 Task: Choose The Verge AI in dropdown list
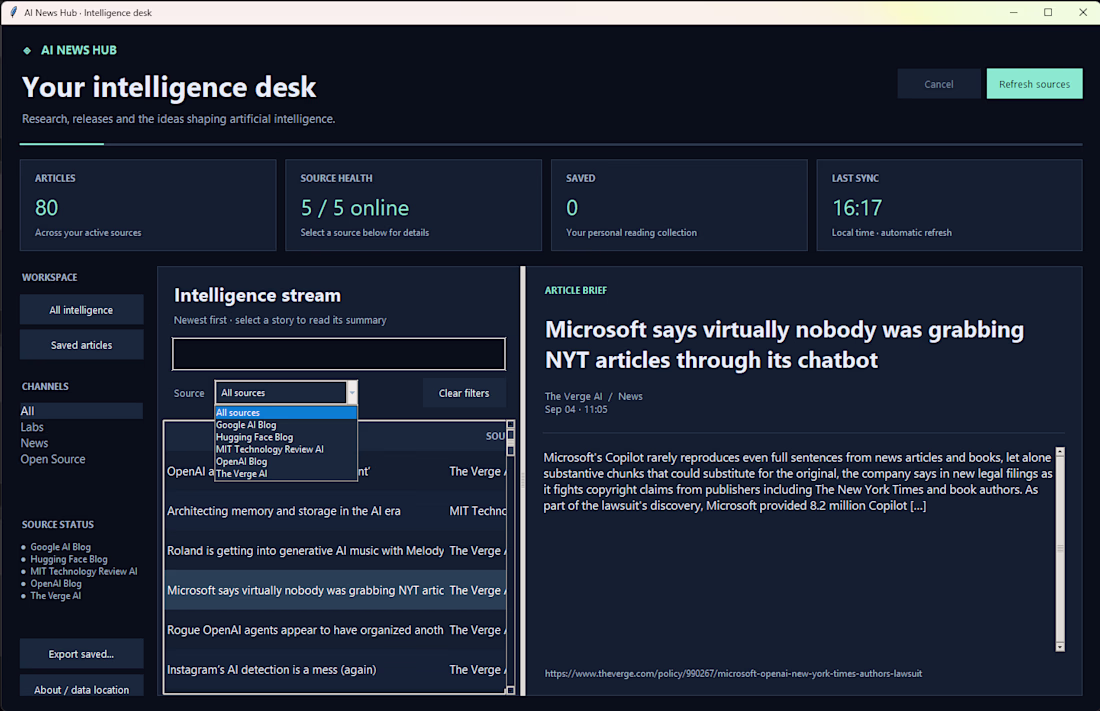286,474
